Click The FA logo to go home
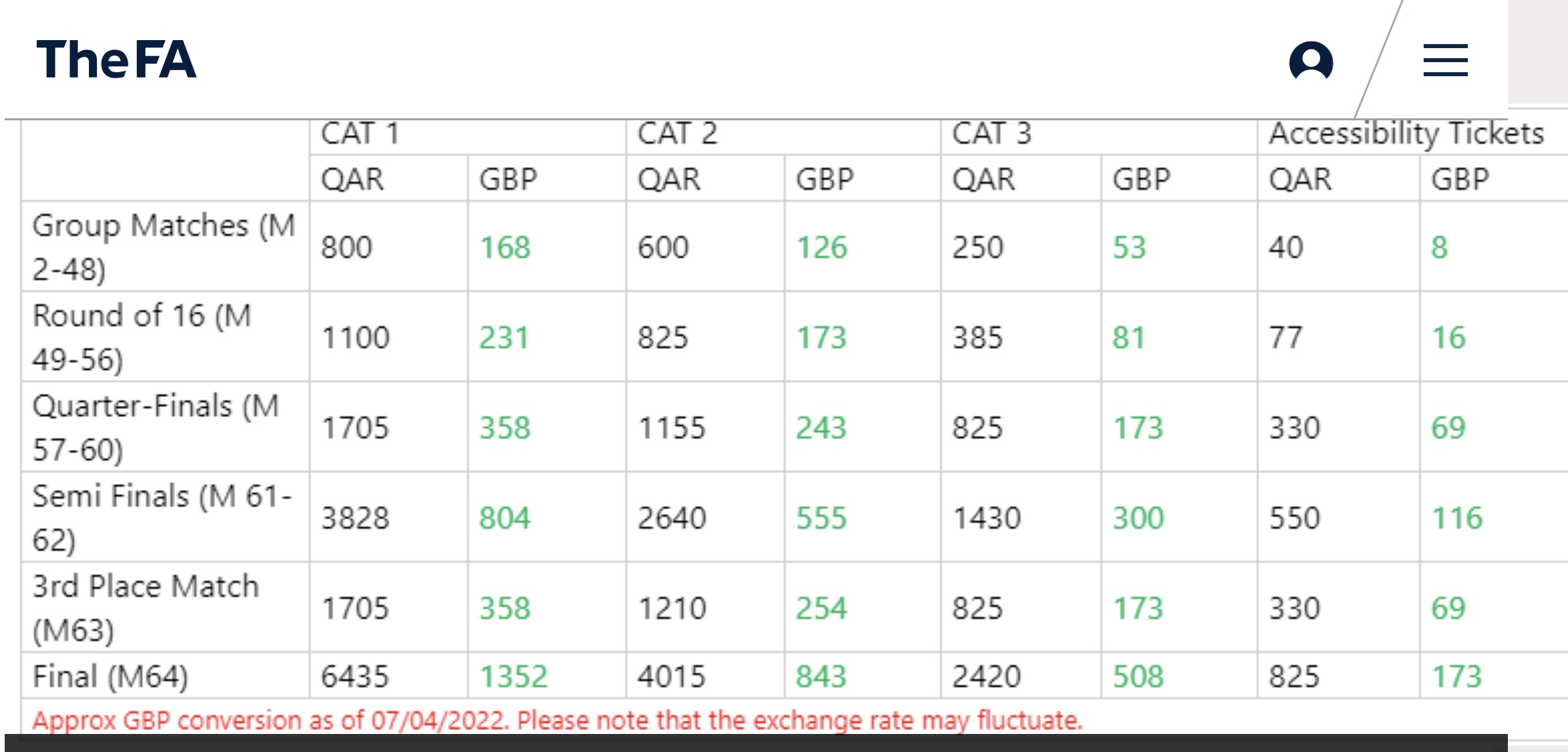The image size is (1568, 752). (x=116, y=59)
